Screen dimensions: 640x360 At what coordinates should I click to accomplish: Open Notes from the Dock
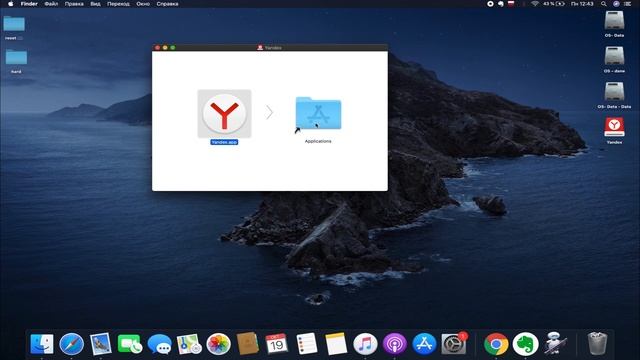pyautogui.click(x=336, y=344)
